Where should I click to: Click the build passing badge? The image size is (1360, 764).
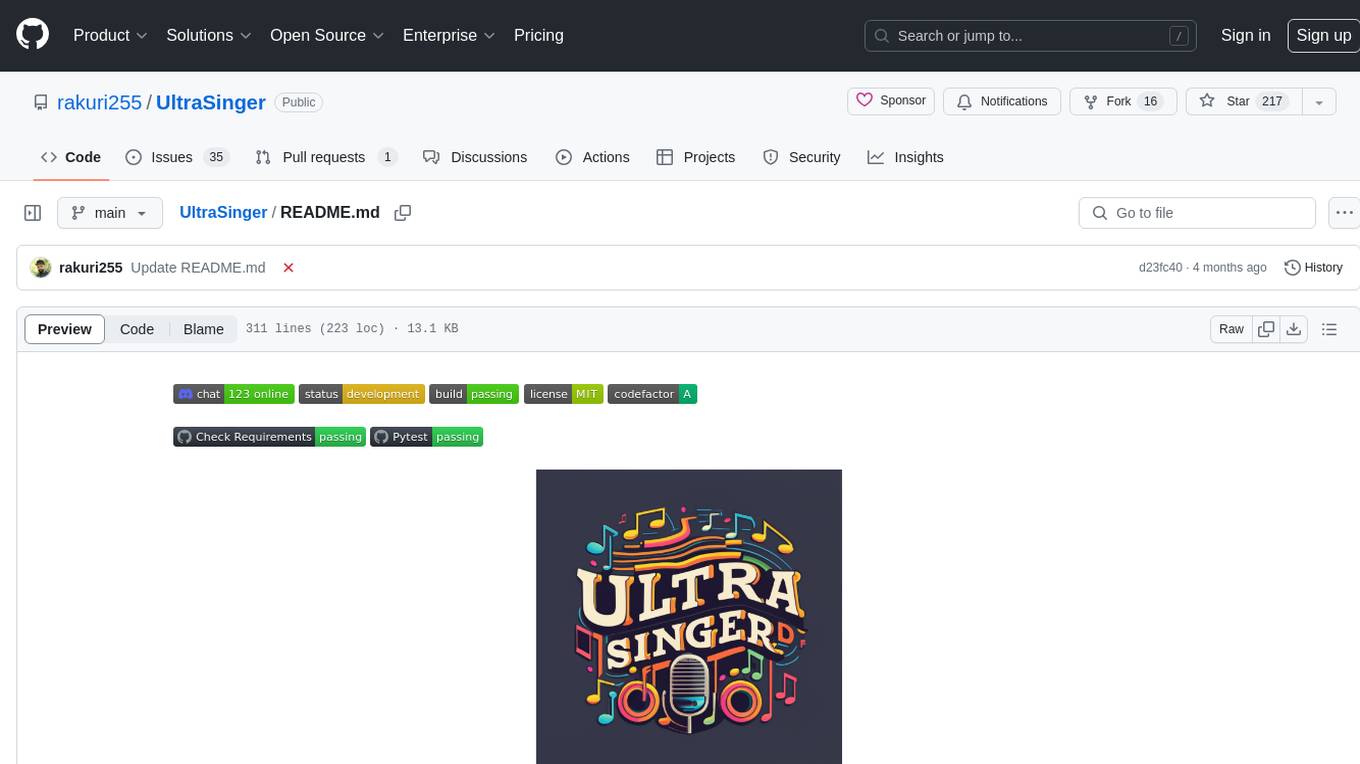point(474,394)
